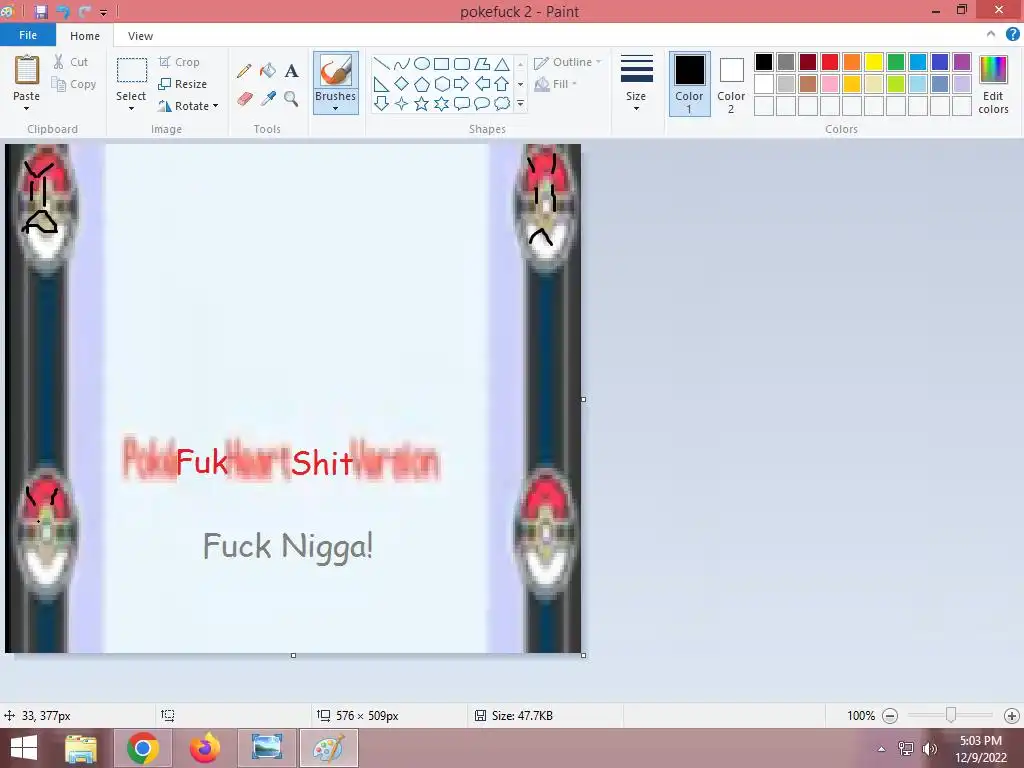
Task: Choose the Rounded rectangular callout shape
Action: click(x=462, y=103)
